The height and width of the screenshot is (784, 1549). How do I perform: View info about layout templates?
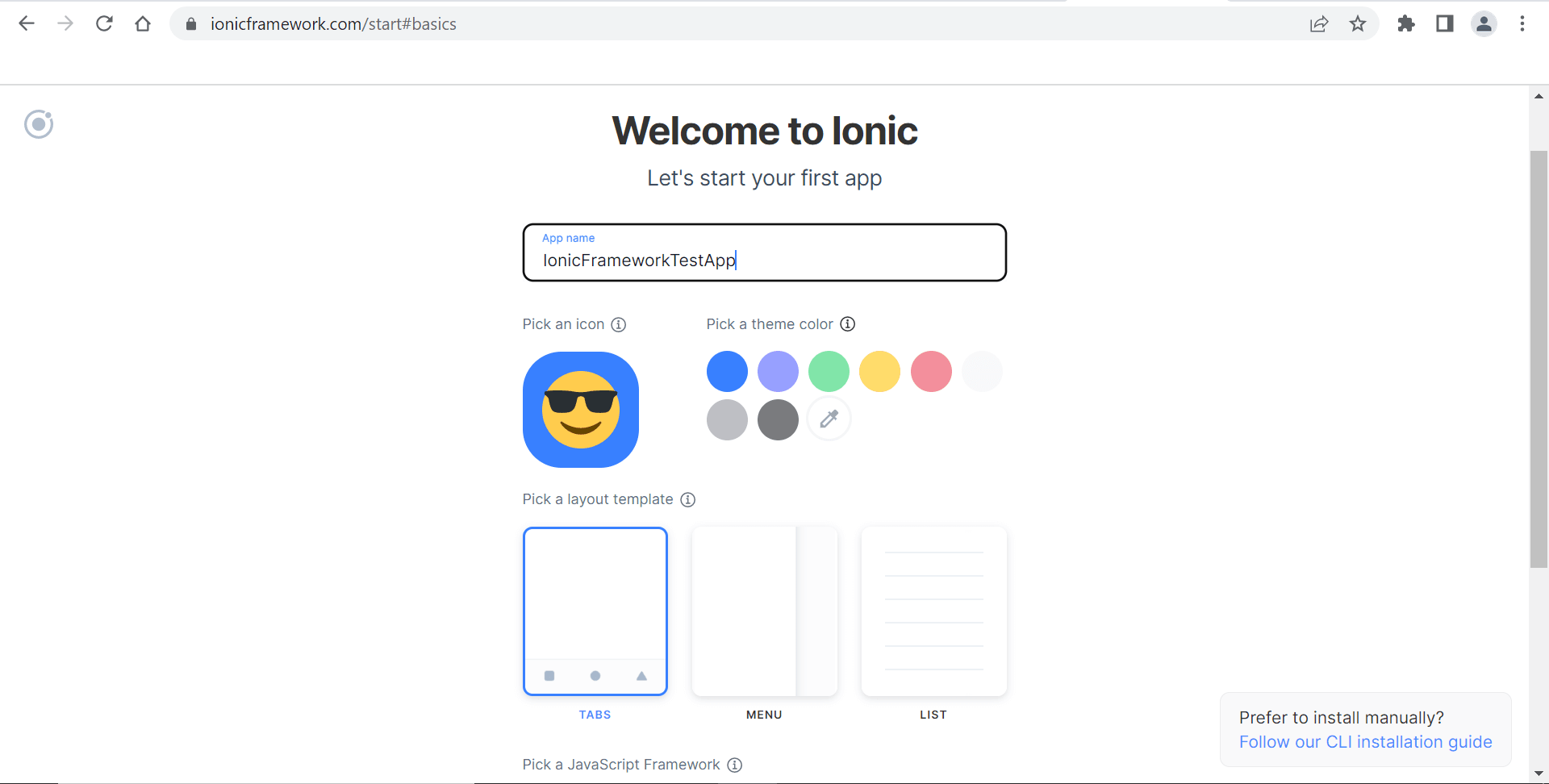[688, 499]
